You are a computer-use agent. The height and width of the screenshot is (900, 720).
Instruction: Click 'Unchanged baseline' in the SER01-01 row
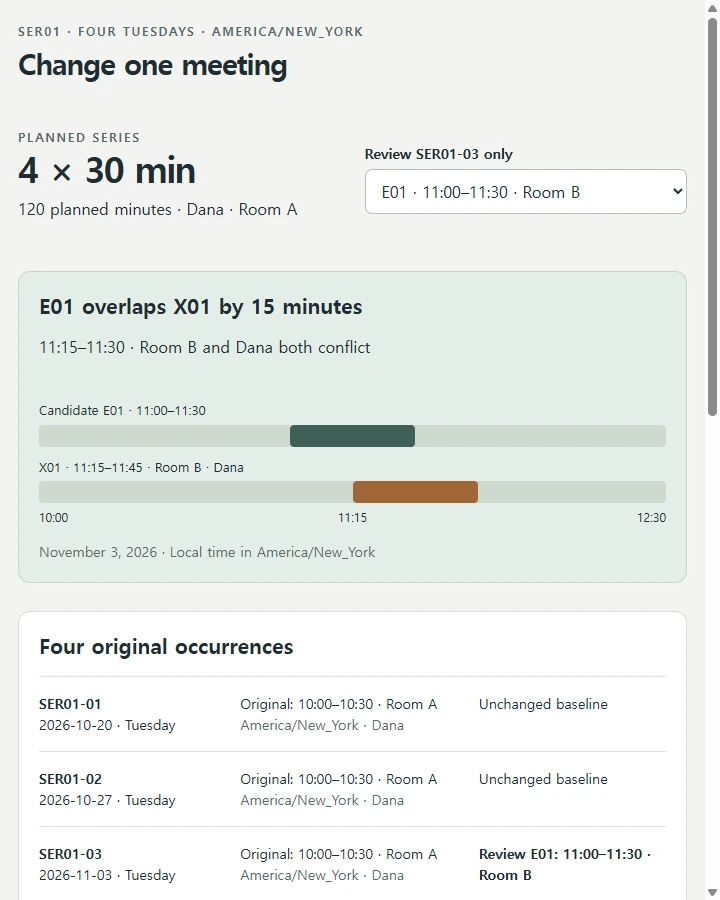click(x=543, y=704)
